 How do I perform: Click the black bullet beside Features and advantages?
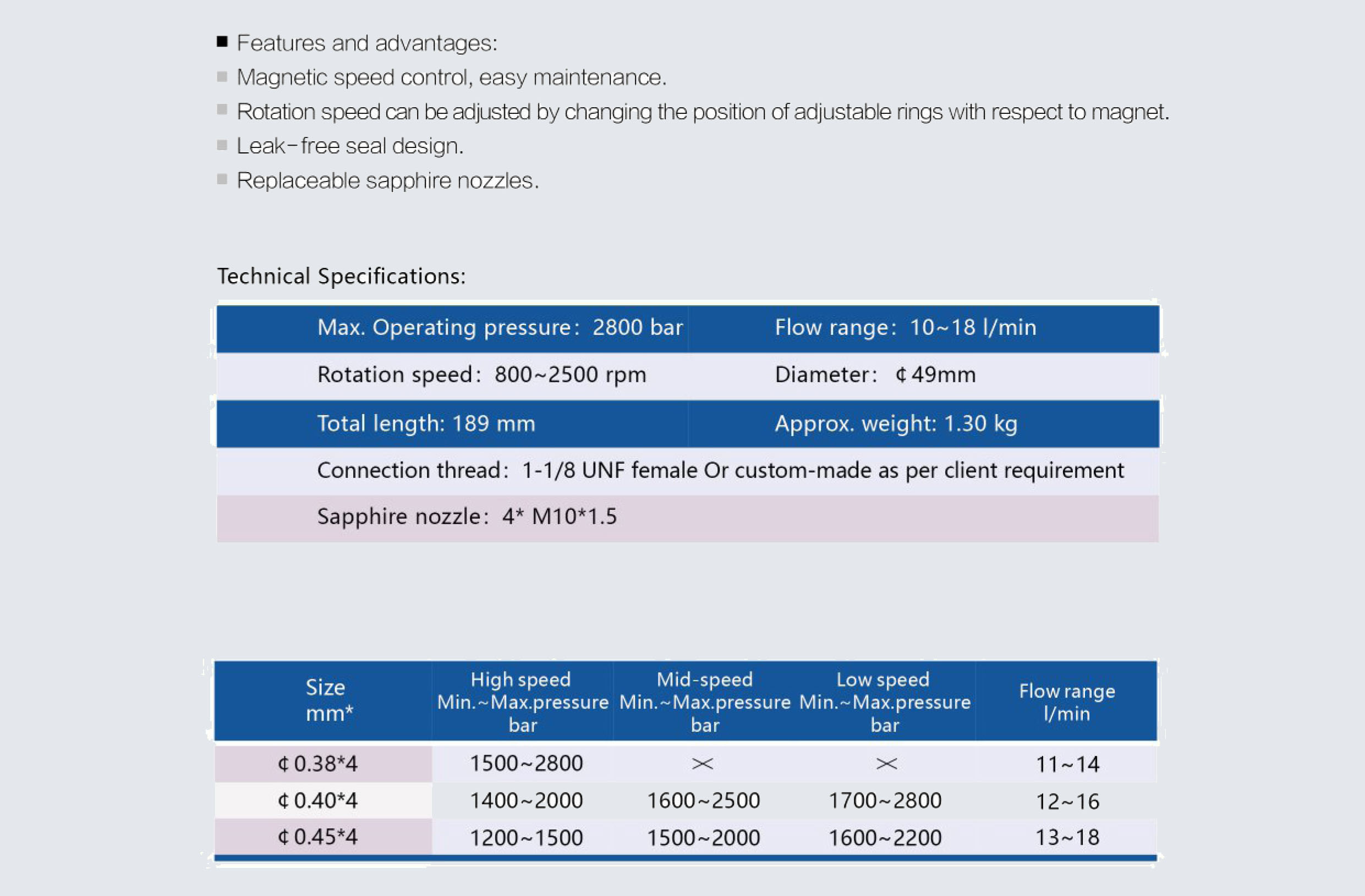[x=222, y=42]
